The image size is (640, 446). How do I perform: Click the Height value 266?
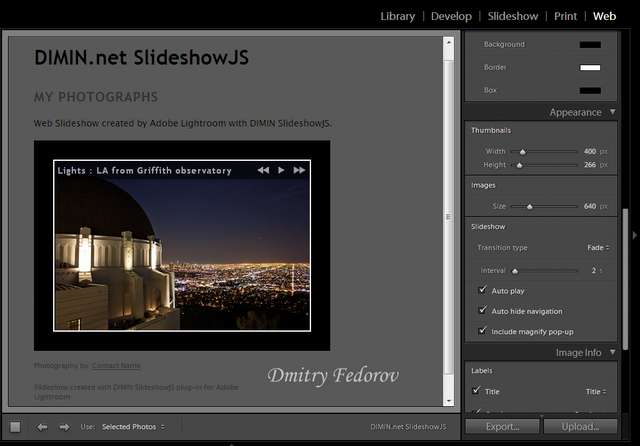click(x=590, y=165)
